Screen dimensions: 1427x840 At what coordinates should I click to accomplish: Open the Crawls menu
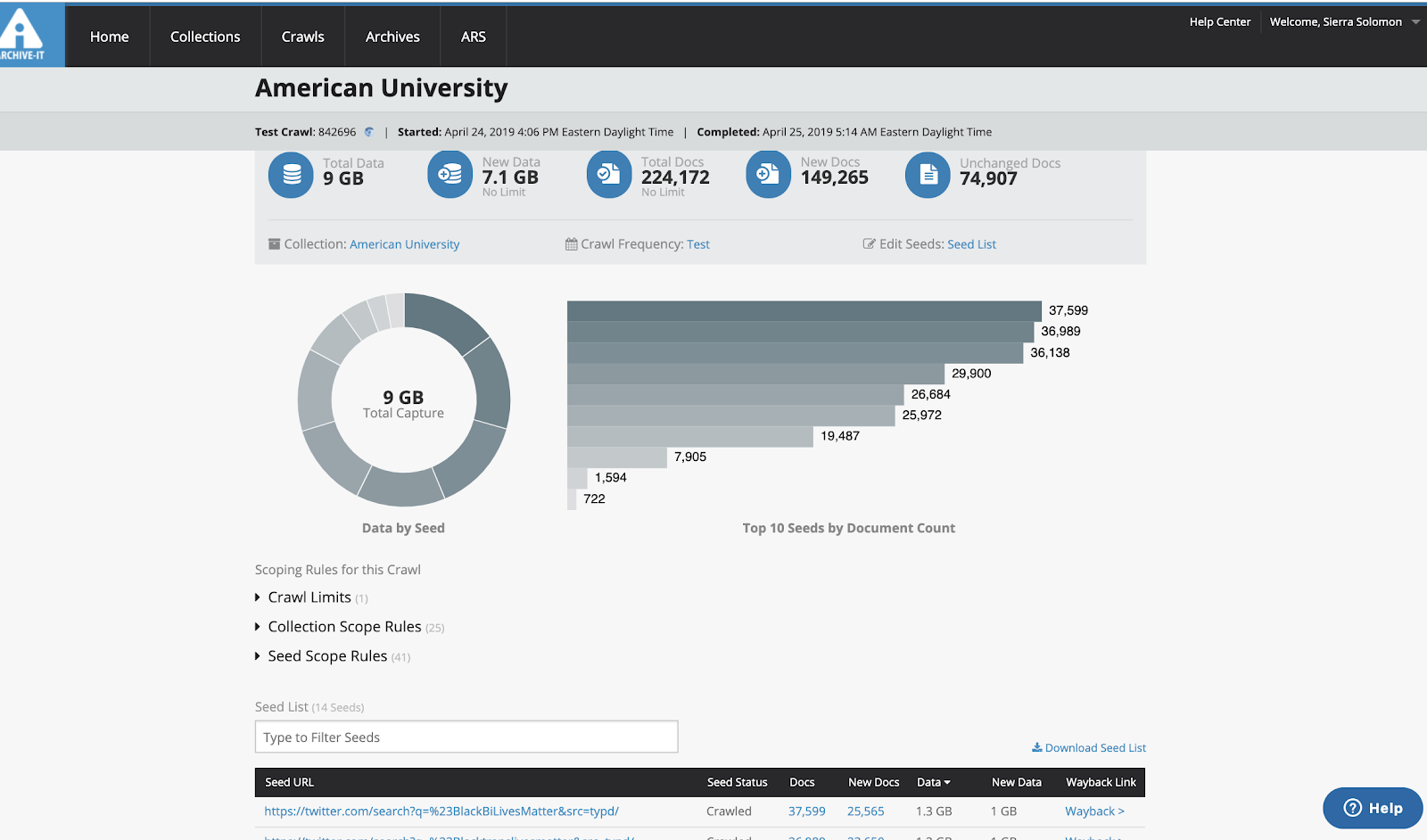point(303,37)
